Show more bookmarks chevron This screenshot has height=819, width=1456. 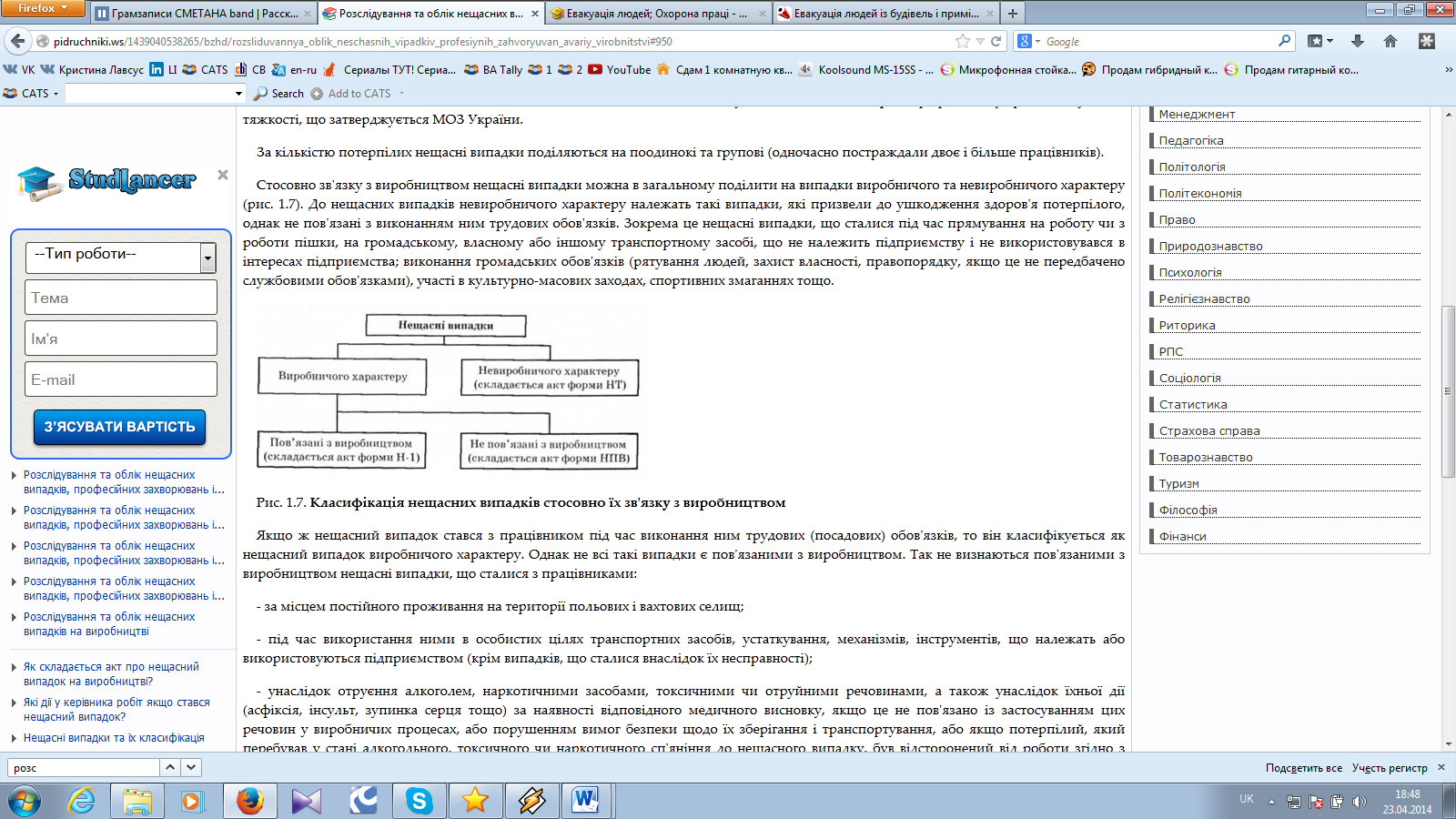tap(1449, 69)
